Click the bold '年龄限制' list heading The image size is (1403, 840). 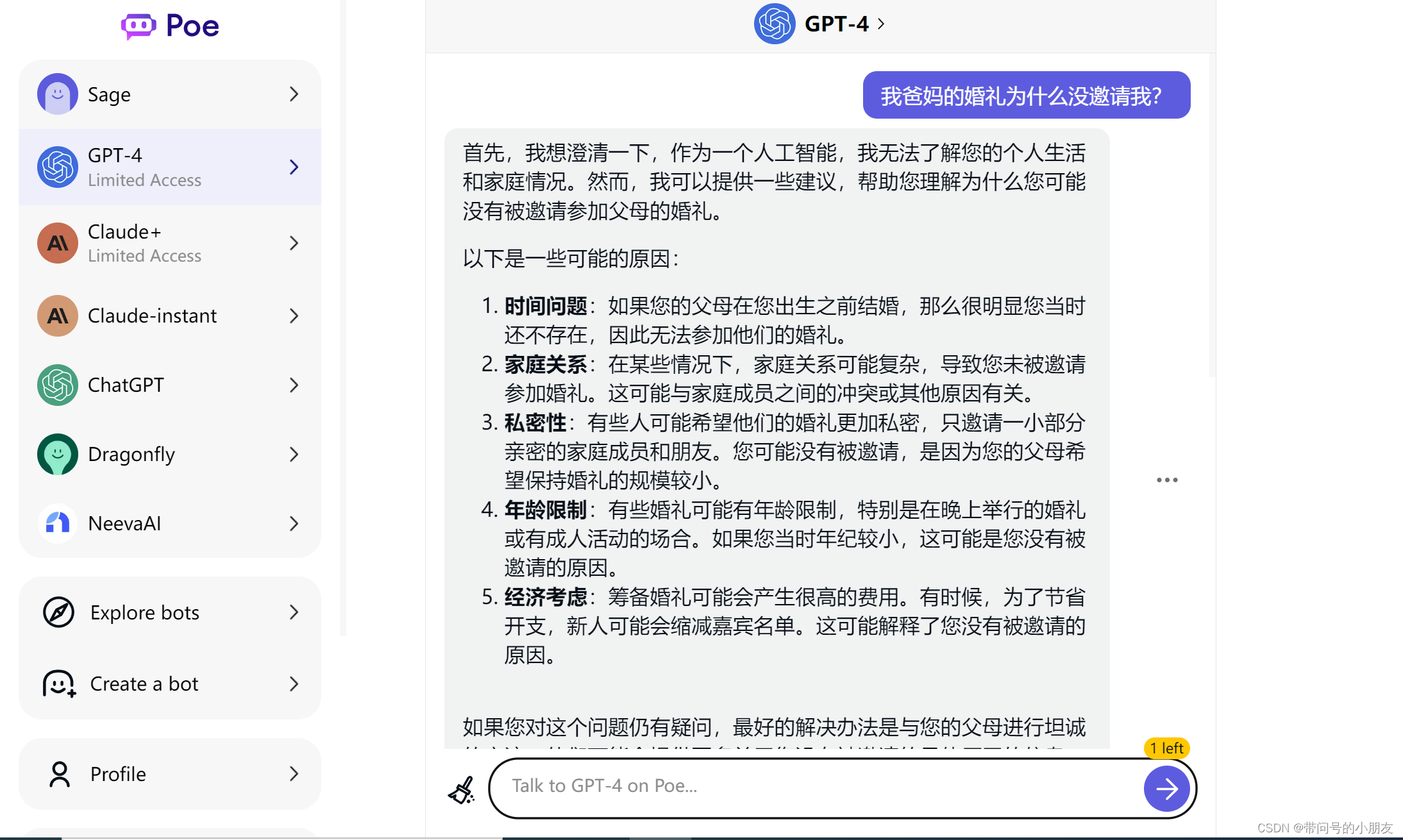pyautogui.click(x=546, y=510)
